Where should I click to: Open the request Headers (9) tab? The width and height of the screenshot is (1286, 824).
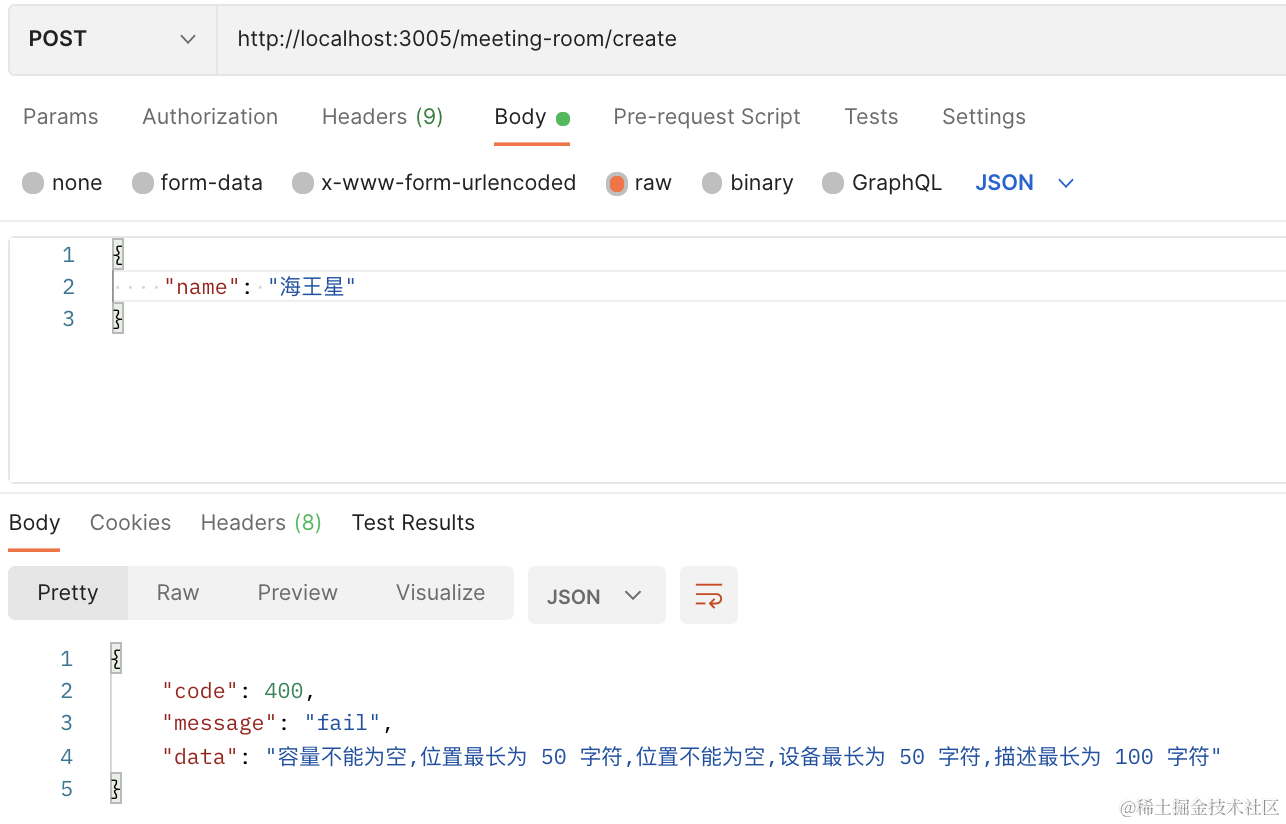pos(382,117)
